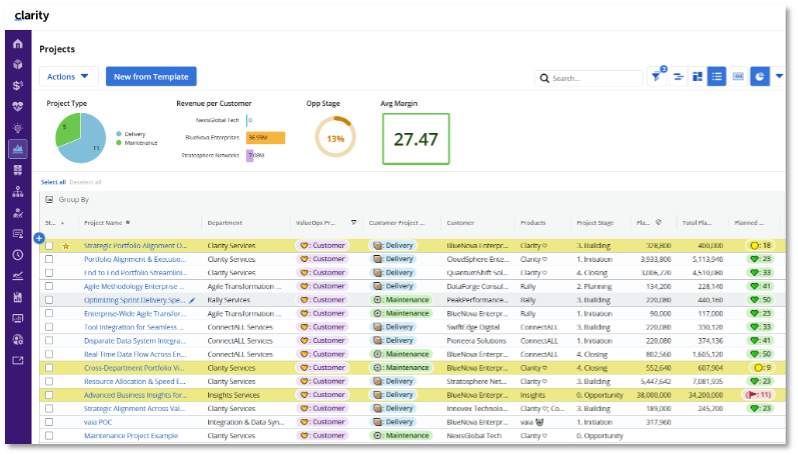This screenshot has width=798, height=455.
Task: Check the box for Portfolio Alignment & Execution row
Action: tap(49, 258)
